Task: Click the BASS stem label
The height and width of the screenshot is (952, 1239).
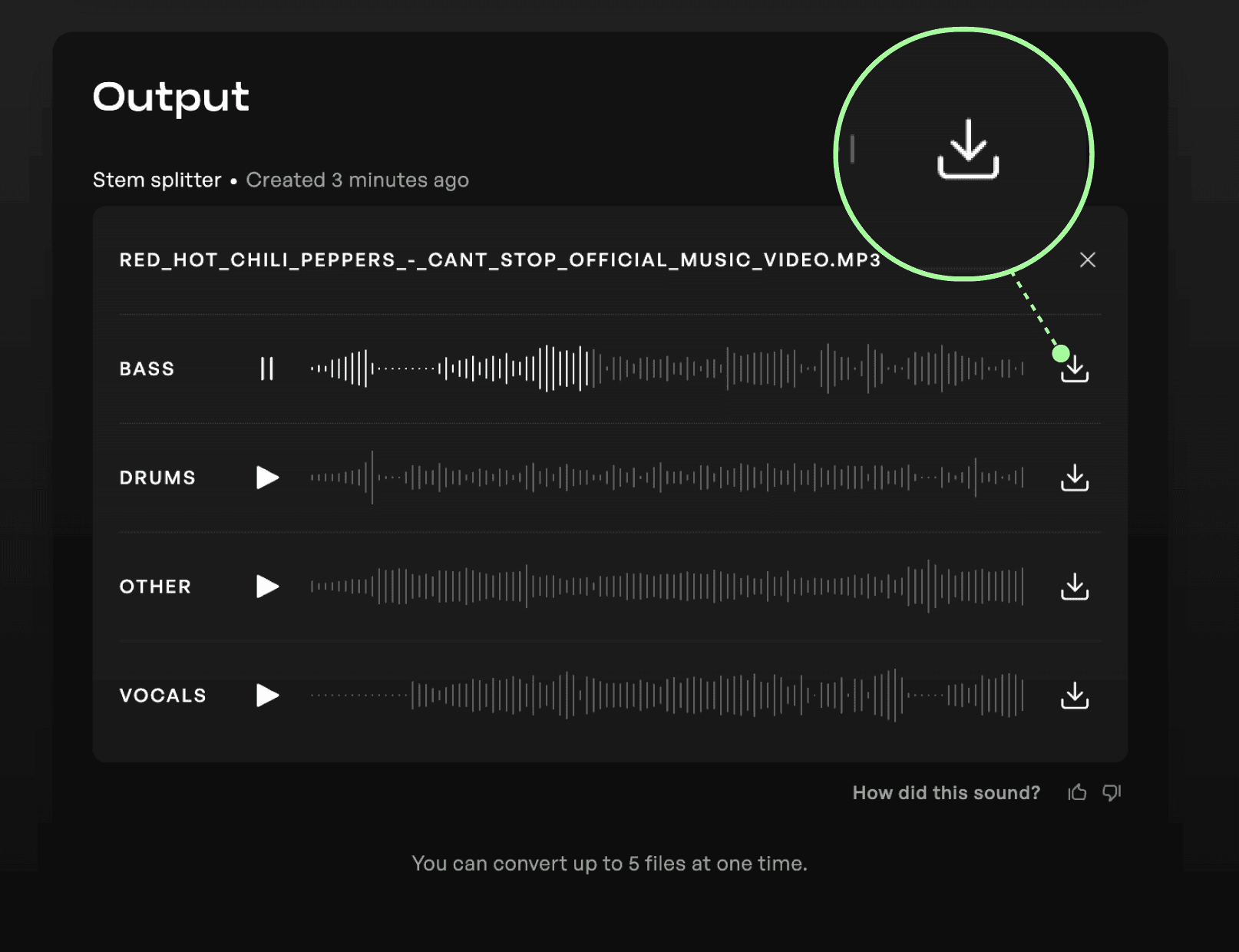Action: click(147, 369)
